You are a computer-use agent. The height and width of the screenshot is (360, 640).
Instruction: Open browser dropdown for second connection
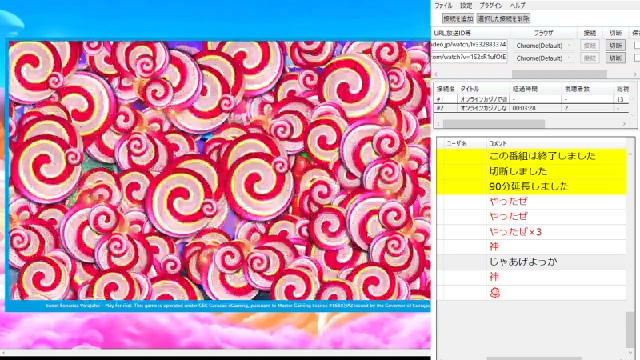point(543,58)
